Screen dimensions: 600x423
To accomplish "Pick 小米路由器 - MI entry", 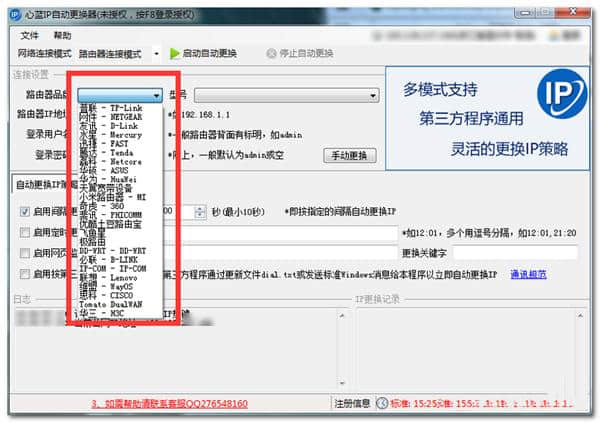I will point(112,197).
